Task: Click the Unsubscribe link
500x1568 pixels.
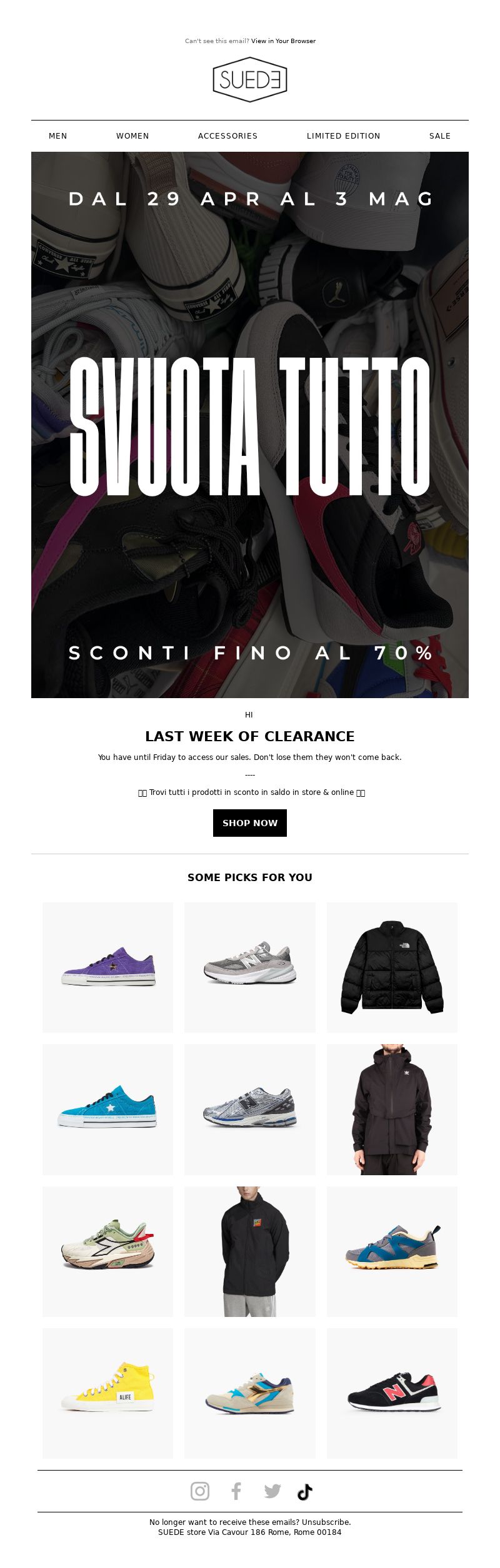Action: click(326, 1522)
